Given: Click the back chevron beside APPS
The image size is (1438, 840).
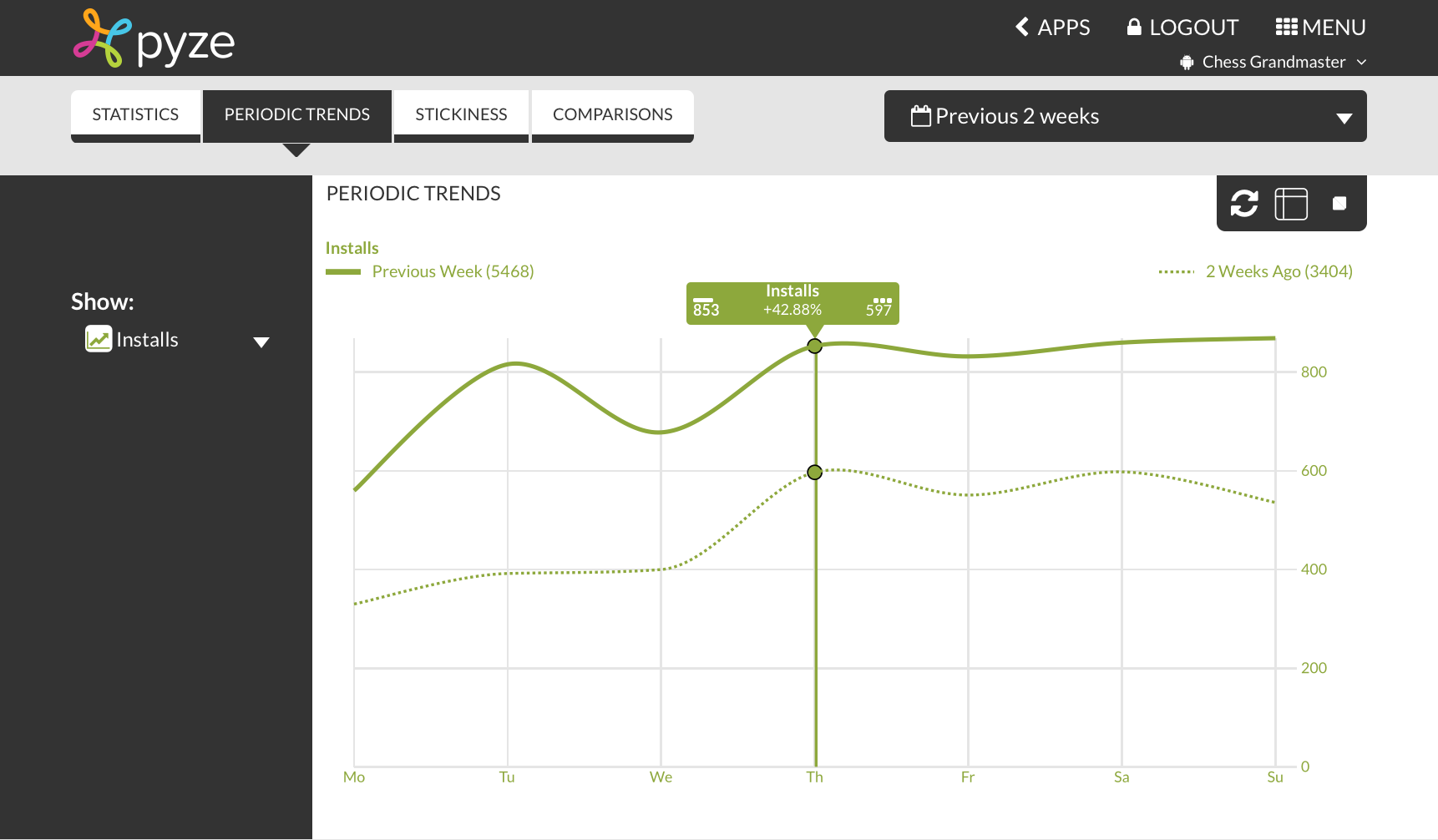Looking at the screenshot, I should [1022, 28].
